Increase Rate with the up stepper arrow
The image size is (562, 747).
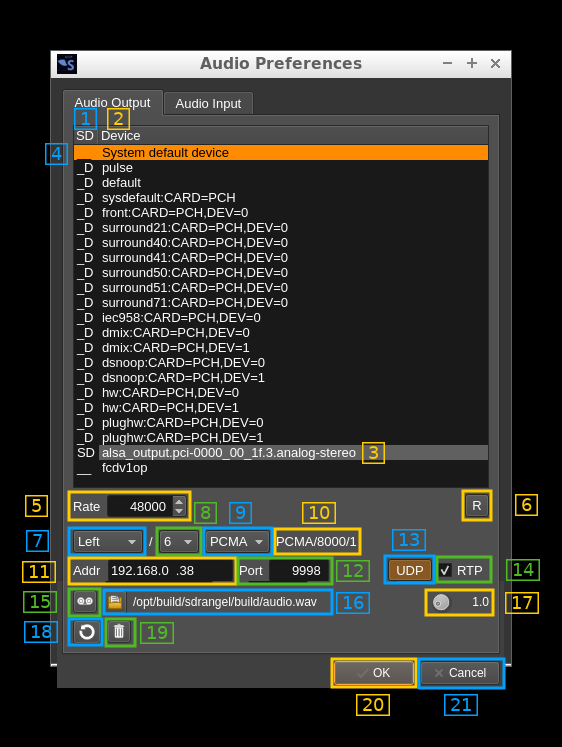179,501
